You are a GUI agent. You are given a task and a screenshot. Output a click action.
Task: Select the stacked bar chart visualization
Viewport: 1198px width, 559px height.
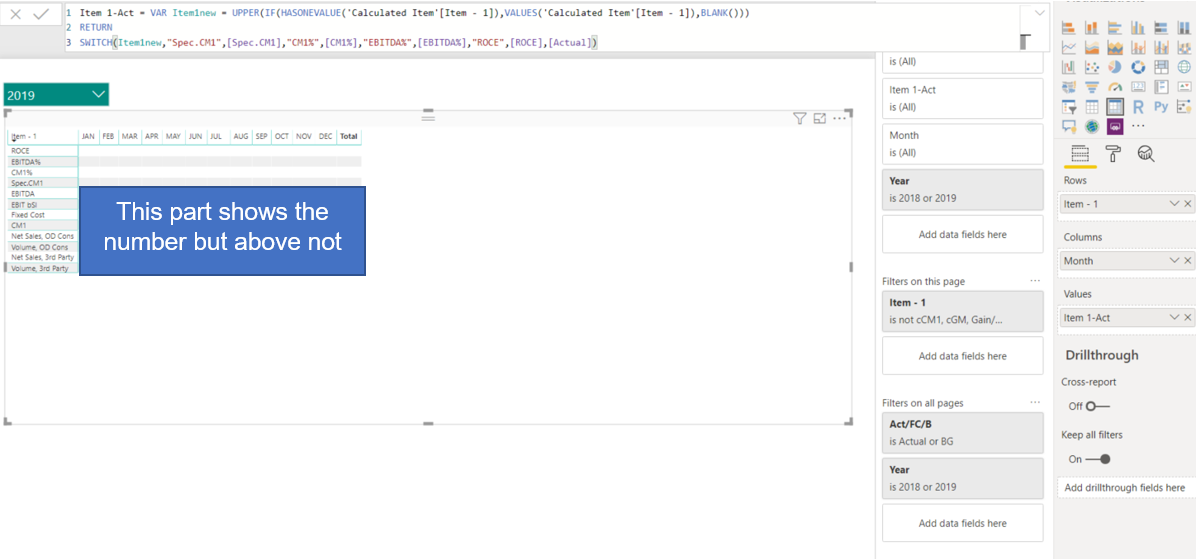pos(1069,27)
